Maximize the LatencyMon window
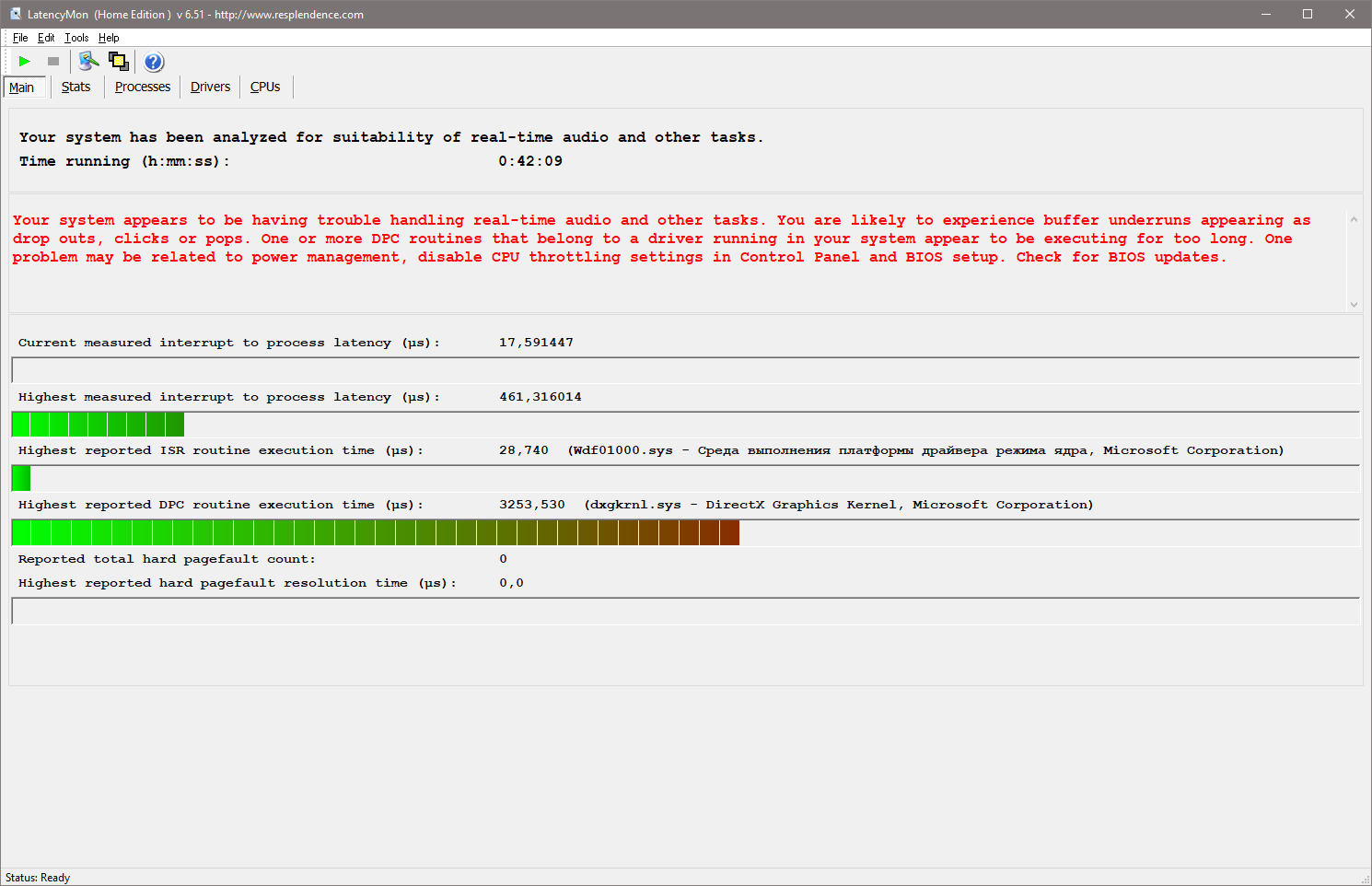 tap(1308, 14)
